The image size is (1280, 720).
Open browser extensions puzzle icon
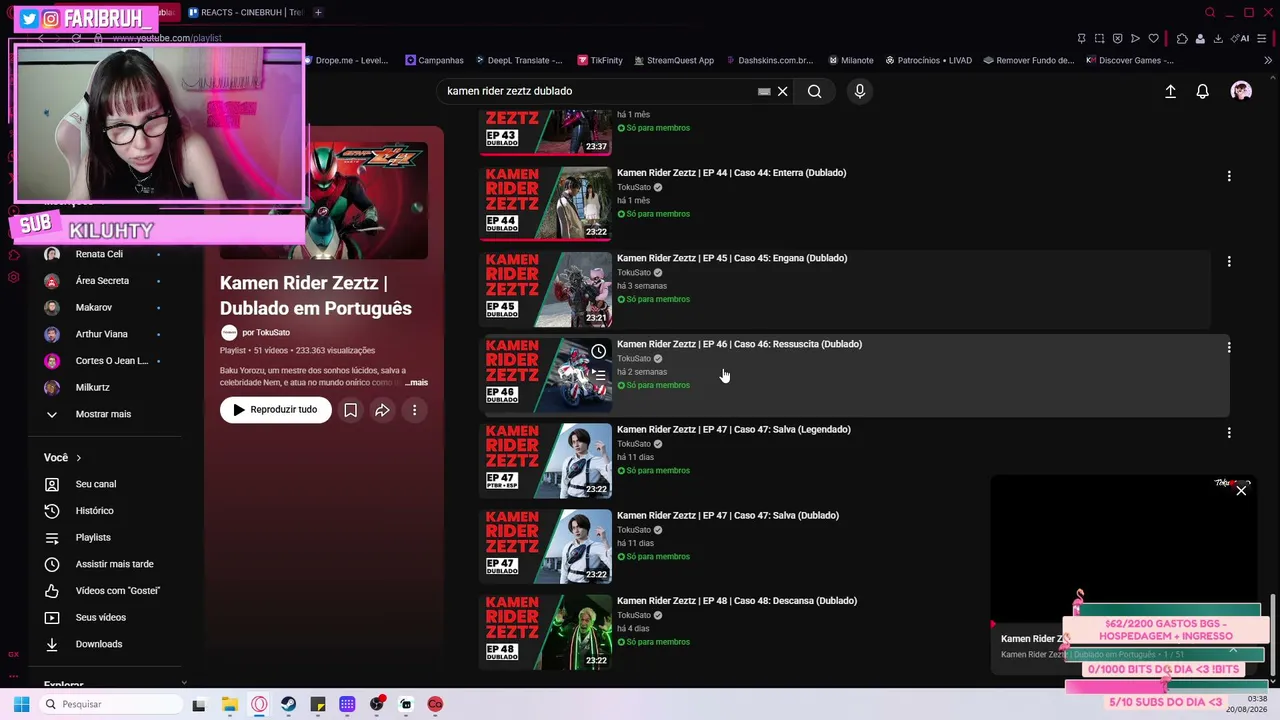(x=1182, y=39)
